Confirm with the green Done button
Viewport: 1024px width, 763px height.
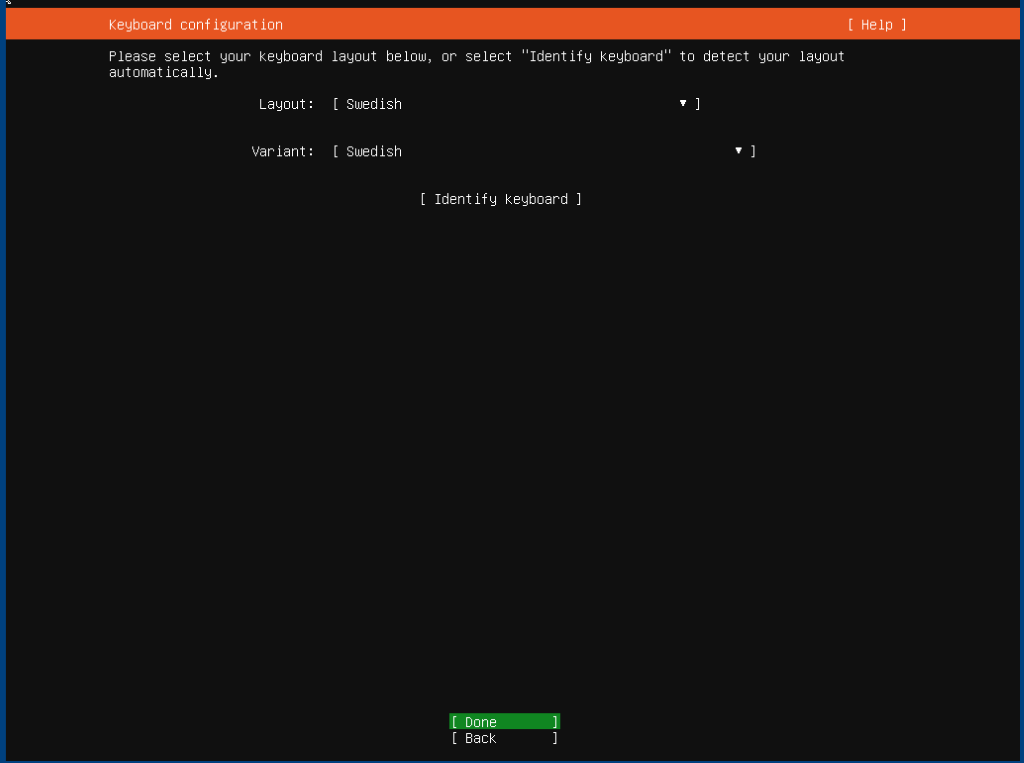(x=504, y=722)
